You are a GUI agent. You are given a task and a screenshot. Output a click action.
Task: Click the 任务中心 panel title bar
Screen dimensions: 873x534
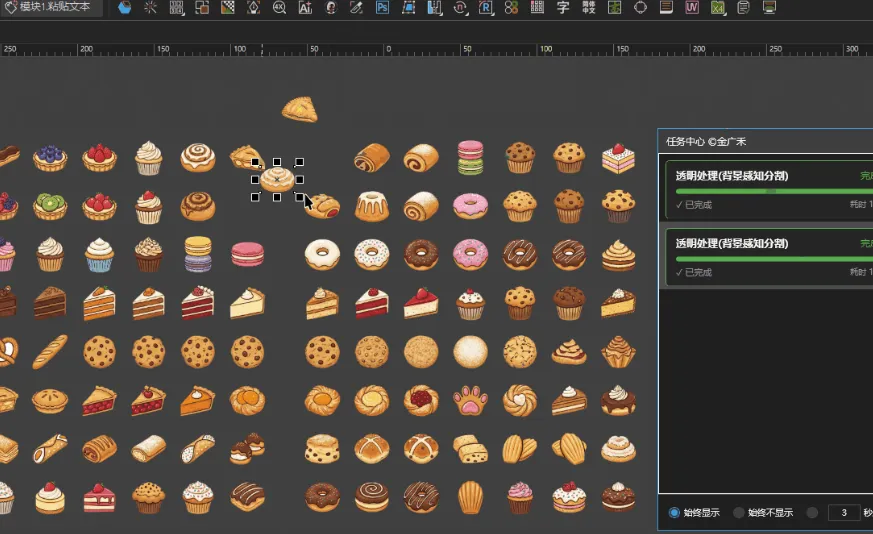[765, 141]
